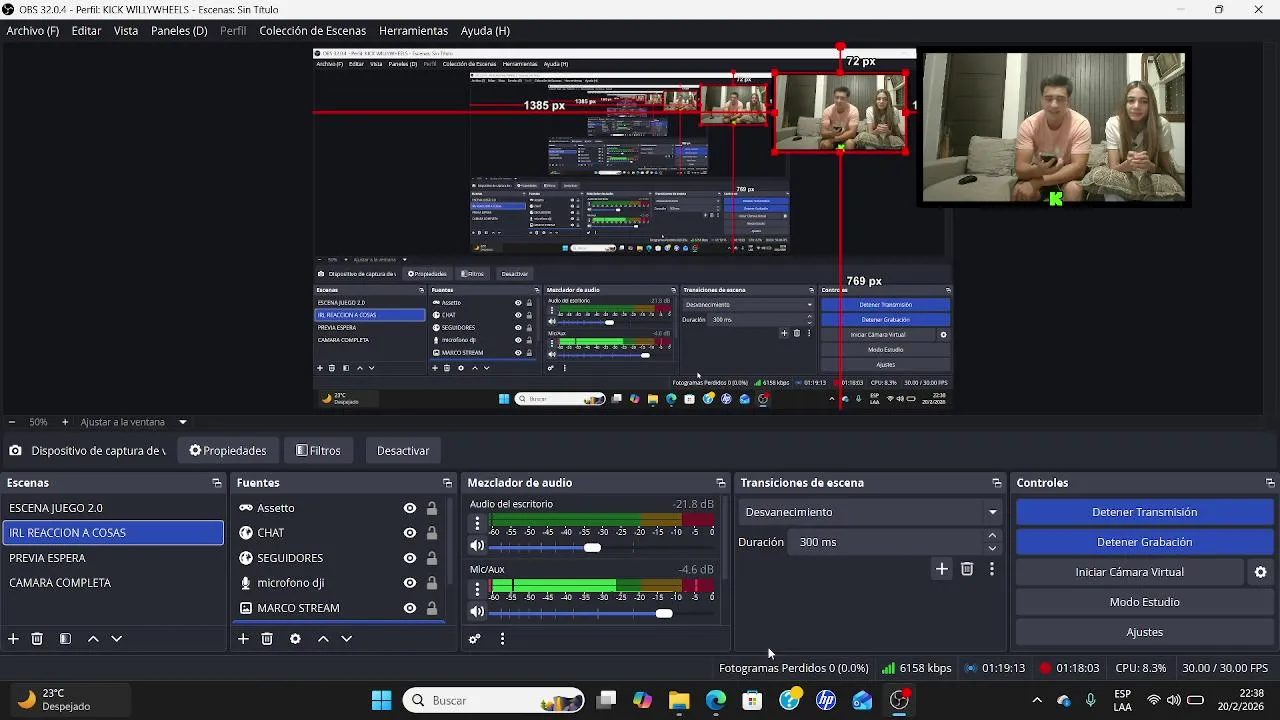Toggle lock on SEGUIDORES source
Viewport: 1280px width, 720px height.
pyautogui.click(x=432, y=558)
